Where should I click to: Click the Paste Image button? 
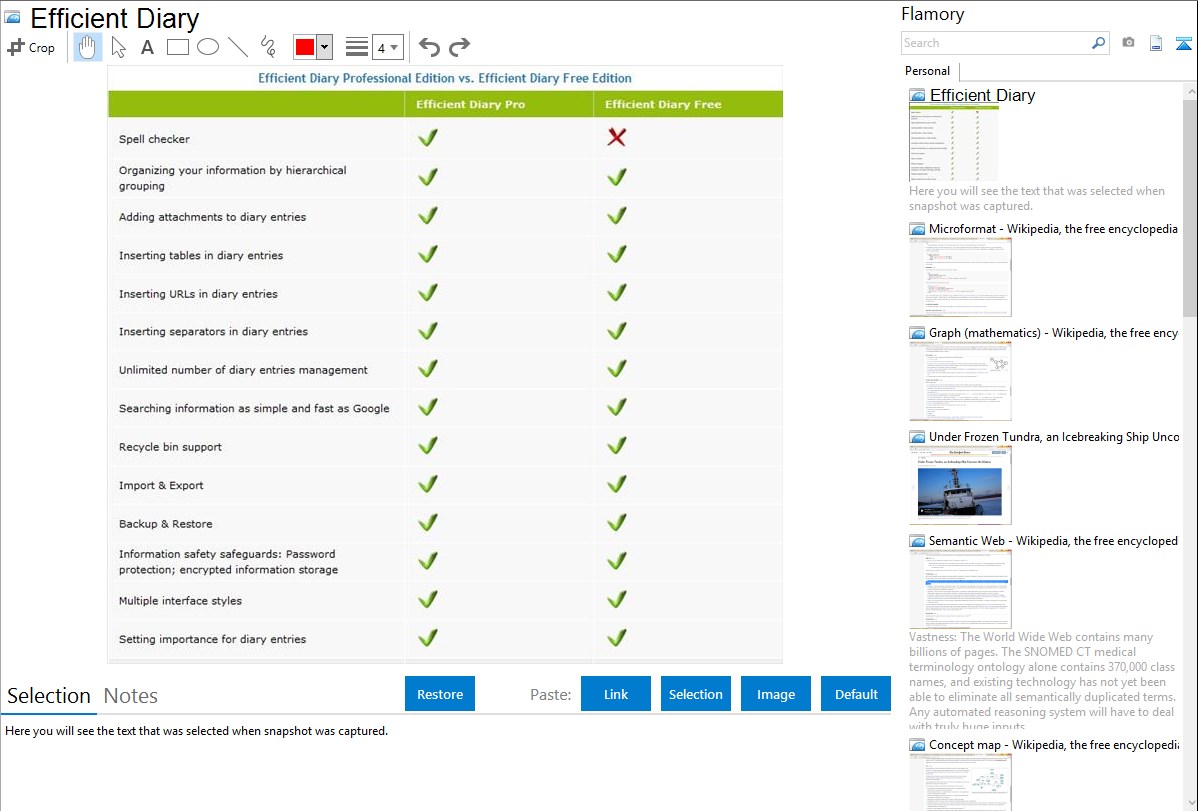(x=776, y=694)
